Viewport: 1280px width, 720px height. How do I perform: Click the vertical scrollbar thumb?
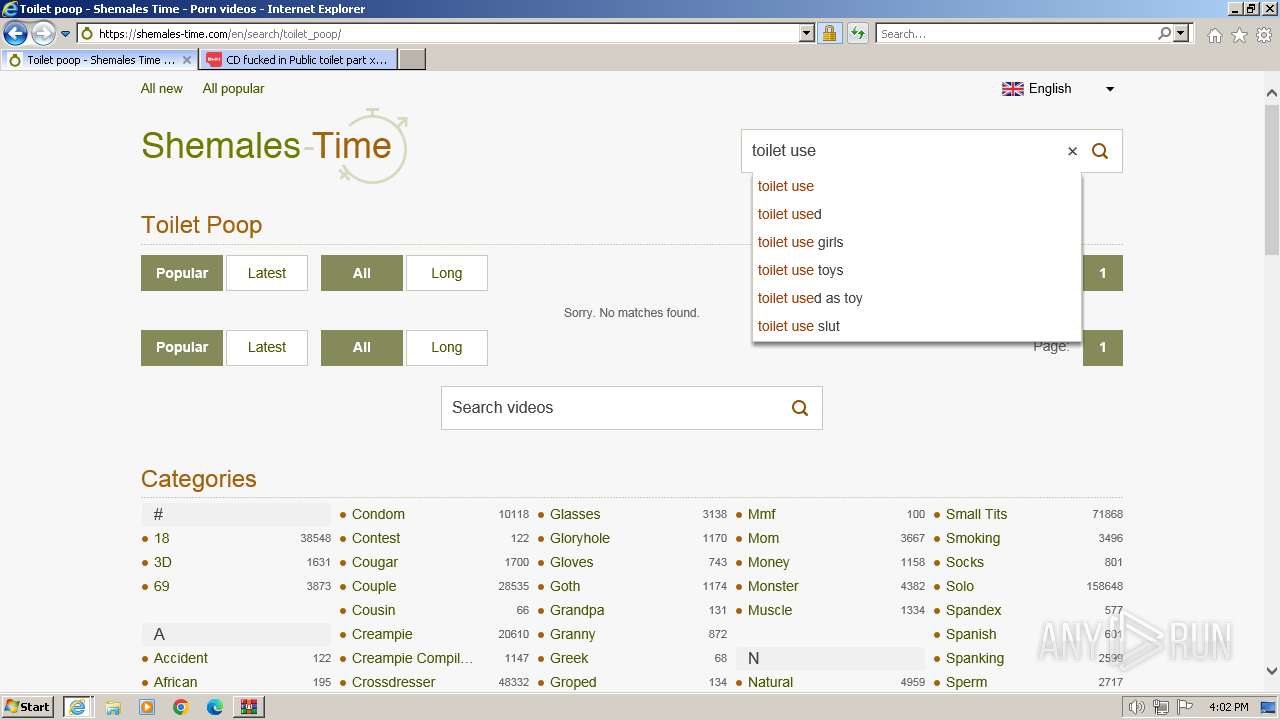point(1272,179)
